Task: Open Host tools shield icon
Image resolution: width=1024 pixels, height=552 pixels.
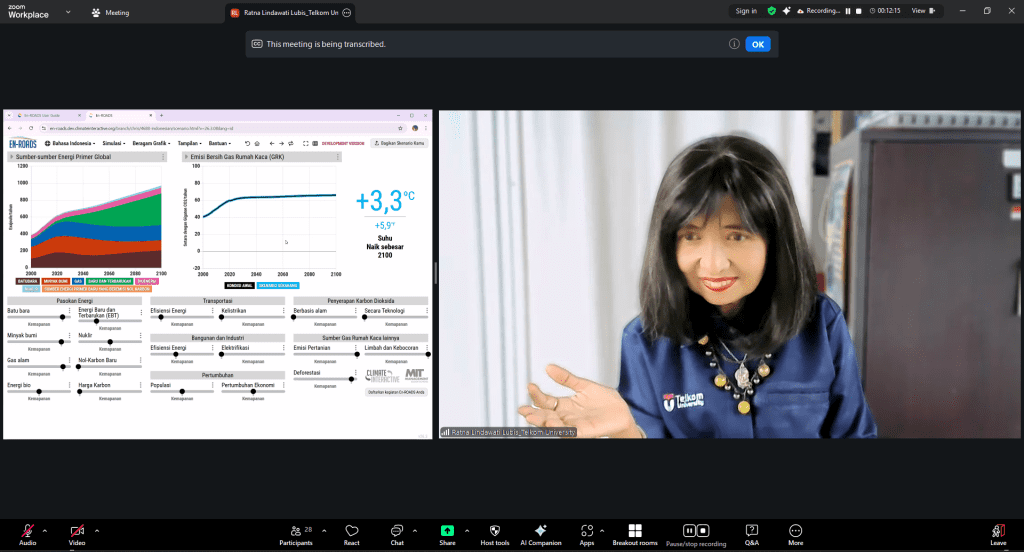Action: (494, 531)
